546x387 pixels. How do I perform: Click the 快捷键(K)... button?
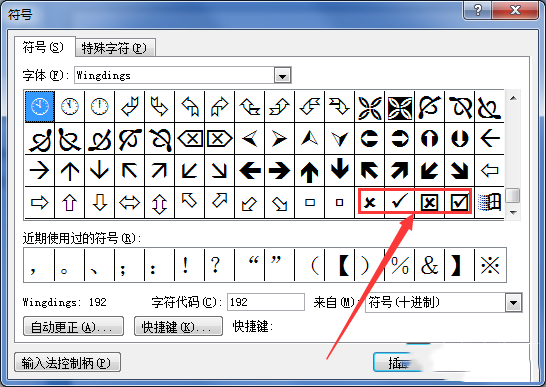tap(178, 326)
